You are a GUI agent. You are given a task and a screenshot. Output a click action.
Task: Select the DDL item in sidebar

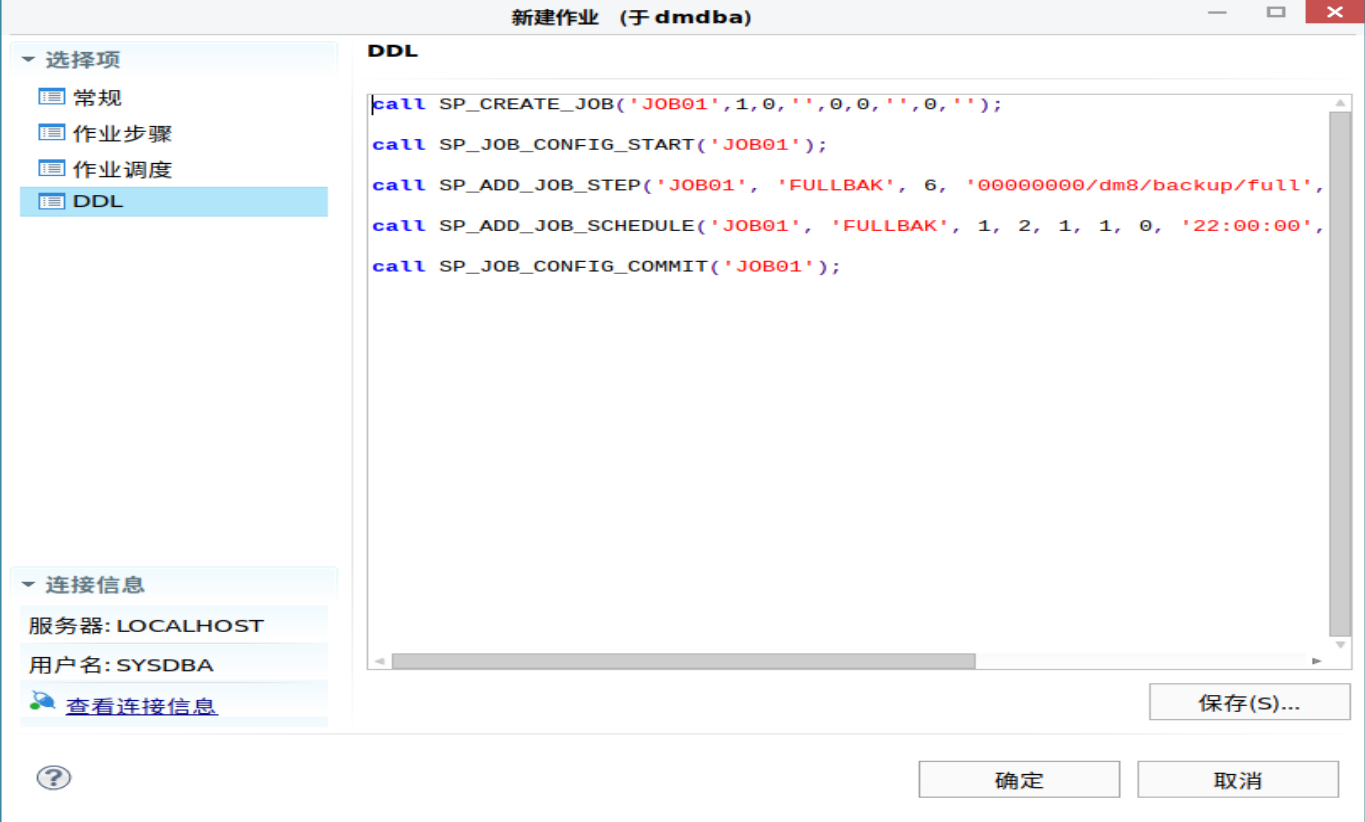174,201
